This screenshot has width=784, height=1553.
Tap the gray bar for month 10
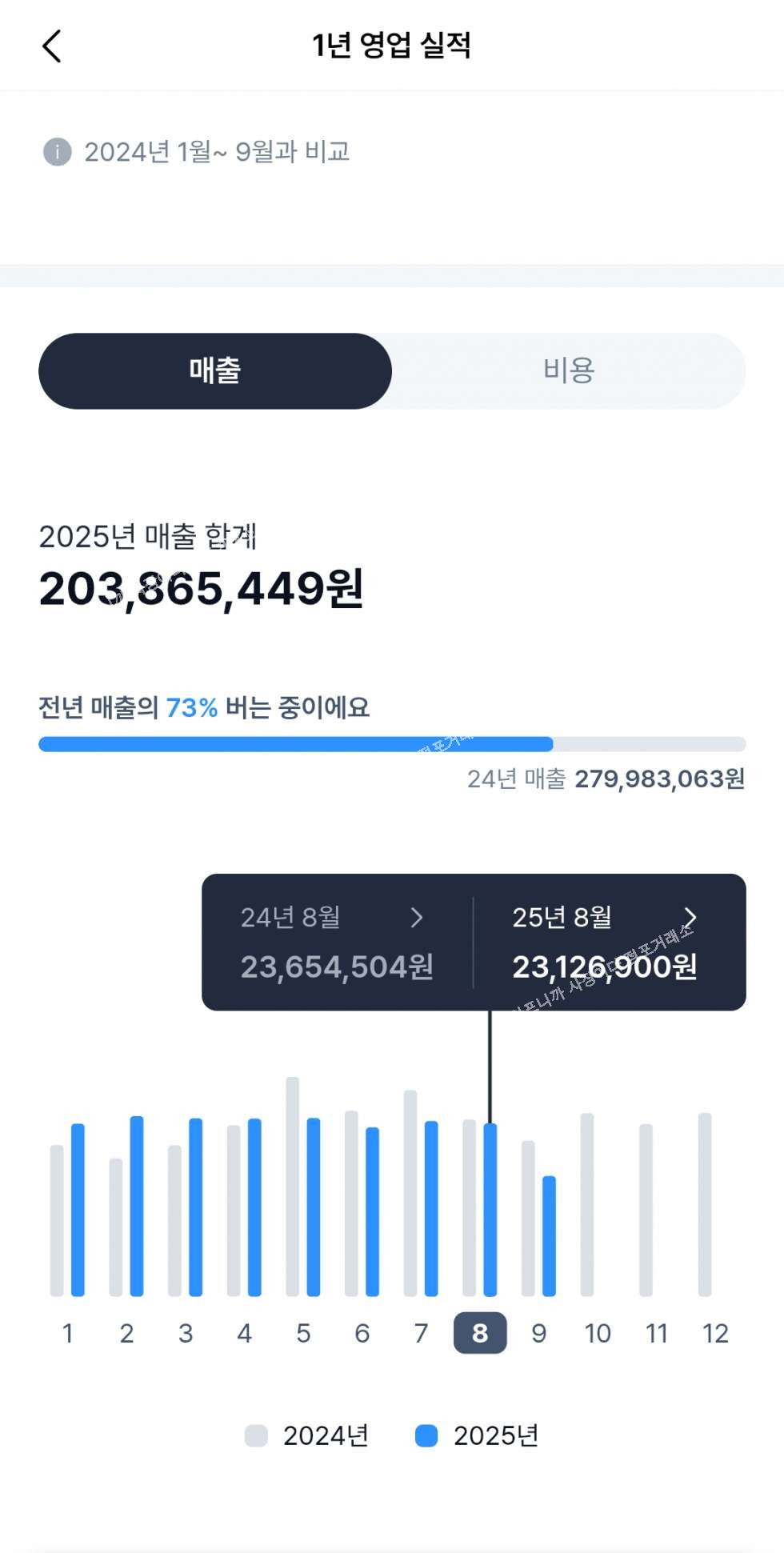click(x=587, y=1203)
